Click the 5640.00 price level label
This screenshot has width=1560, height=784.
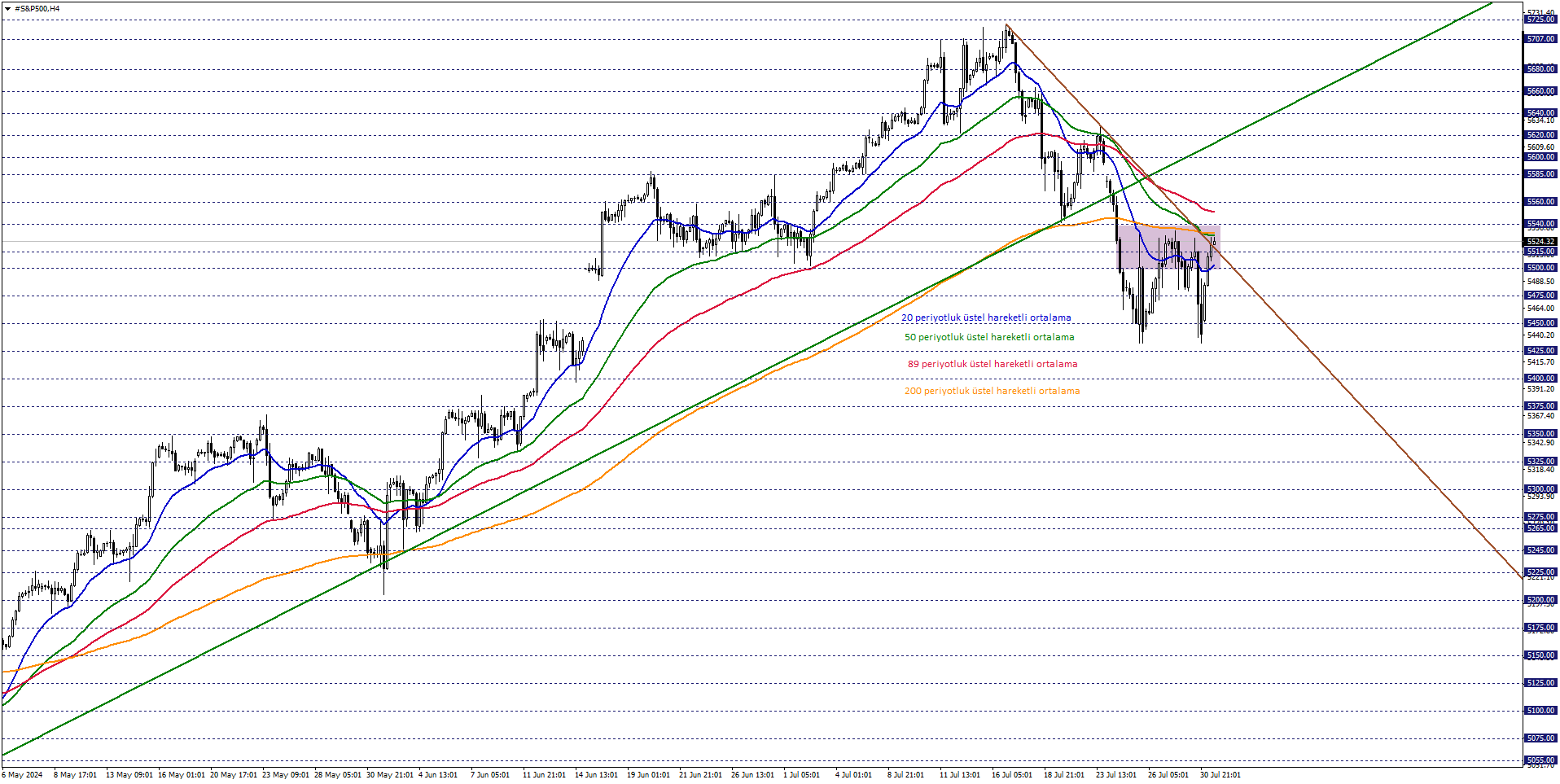click(x=1540, y=113)
